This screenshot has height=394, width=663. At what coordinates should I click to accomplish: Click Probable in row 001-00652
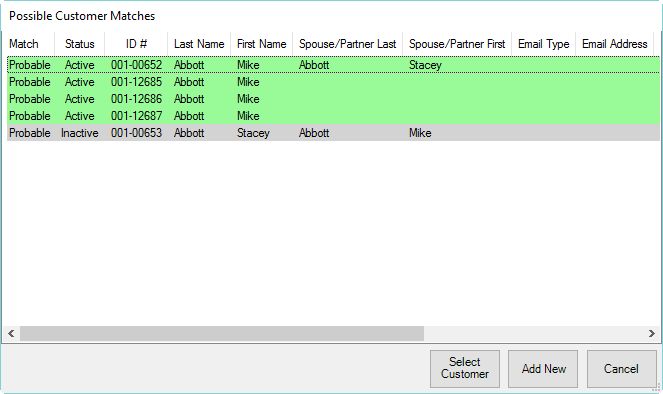(30, 65)
